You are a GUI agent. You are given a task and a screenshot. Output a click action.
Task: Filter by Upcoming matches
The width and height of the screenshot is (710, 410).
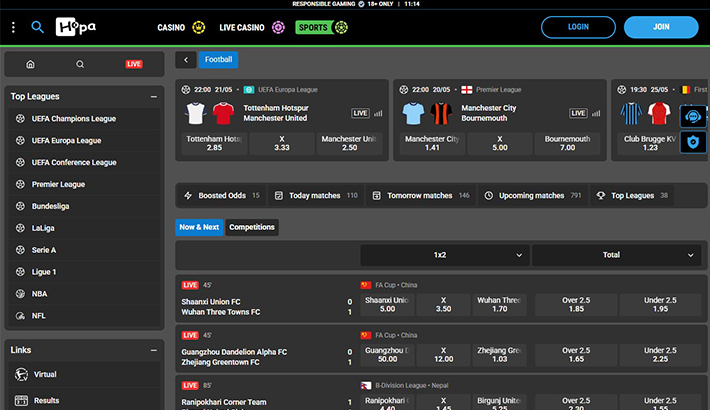[x=533, y=196]
